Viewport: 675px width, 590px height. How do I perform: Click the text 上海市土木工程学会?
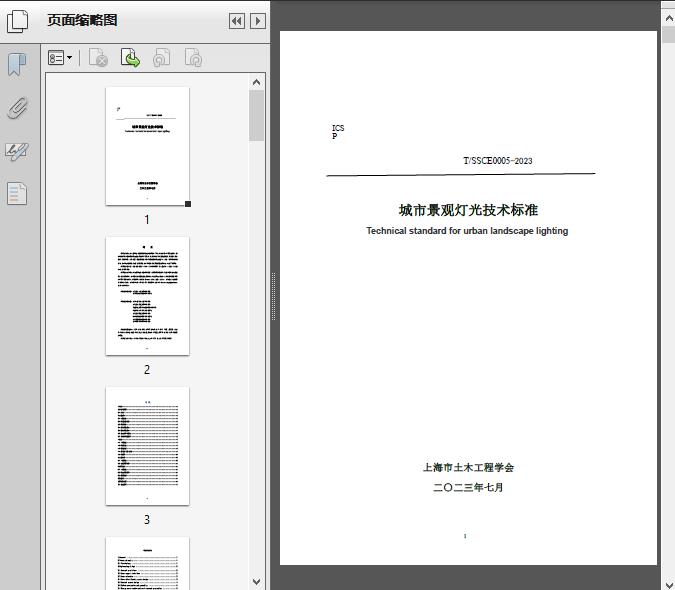tap(468, 467)
